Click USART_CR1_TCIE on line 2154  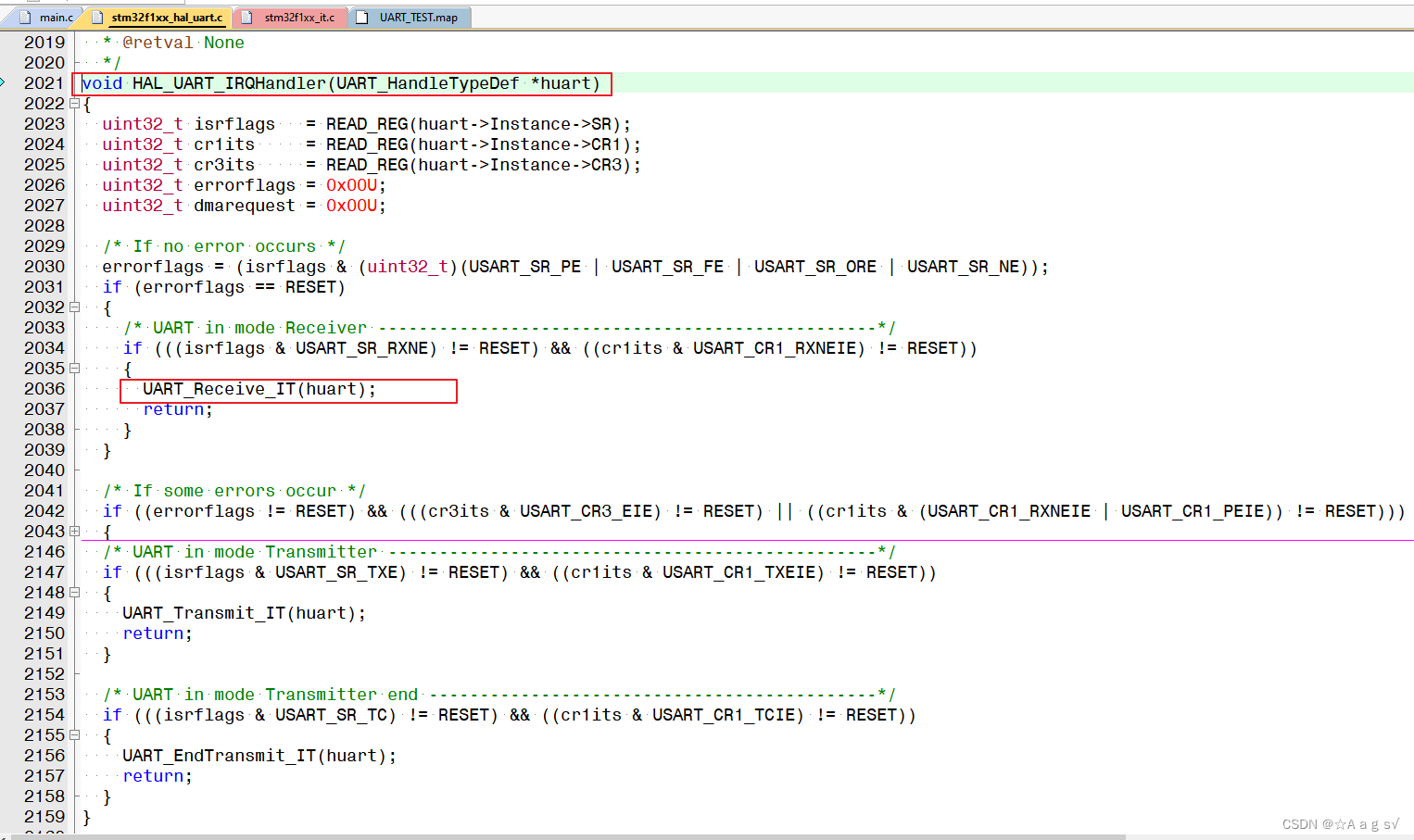coord(728,715)
